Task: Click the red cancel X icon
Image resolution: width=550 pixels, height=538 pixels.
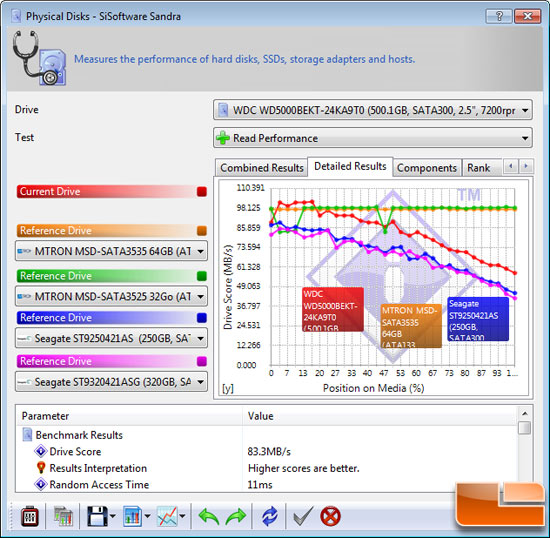Action: pyautogui.click(x=330, y=516)
